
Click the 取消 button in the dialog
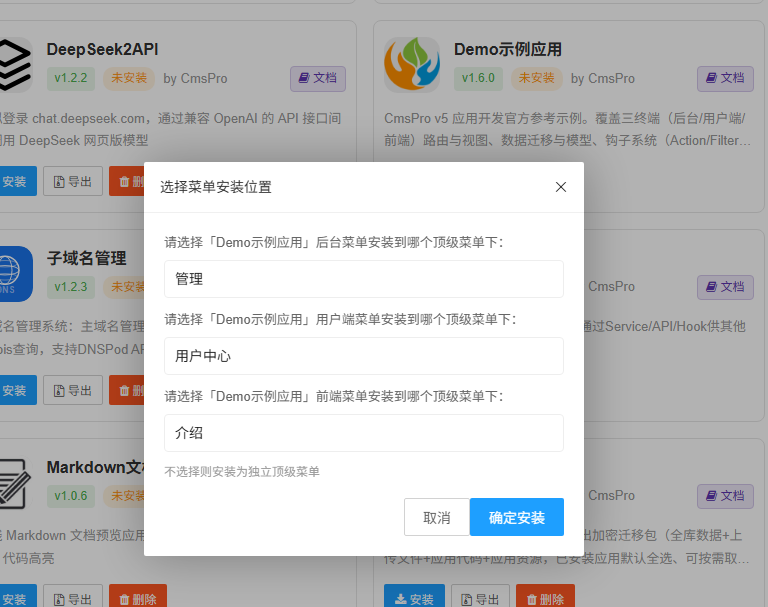pyautogui.click(x=436, y=517)
